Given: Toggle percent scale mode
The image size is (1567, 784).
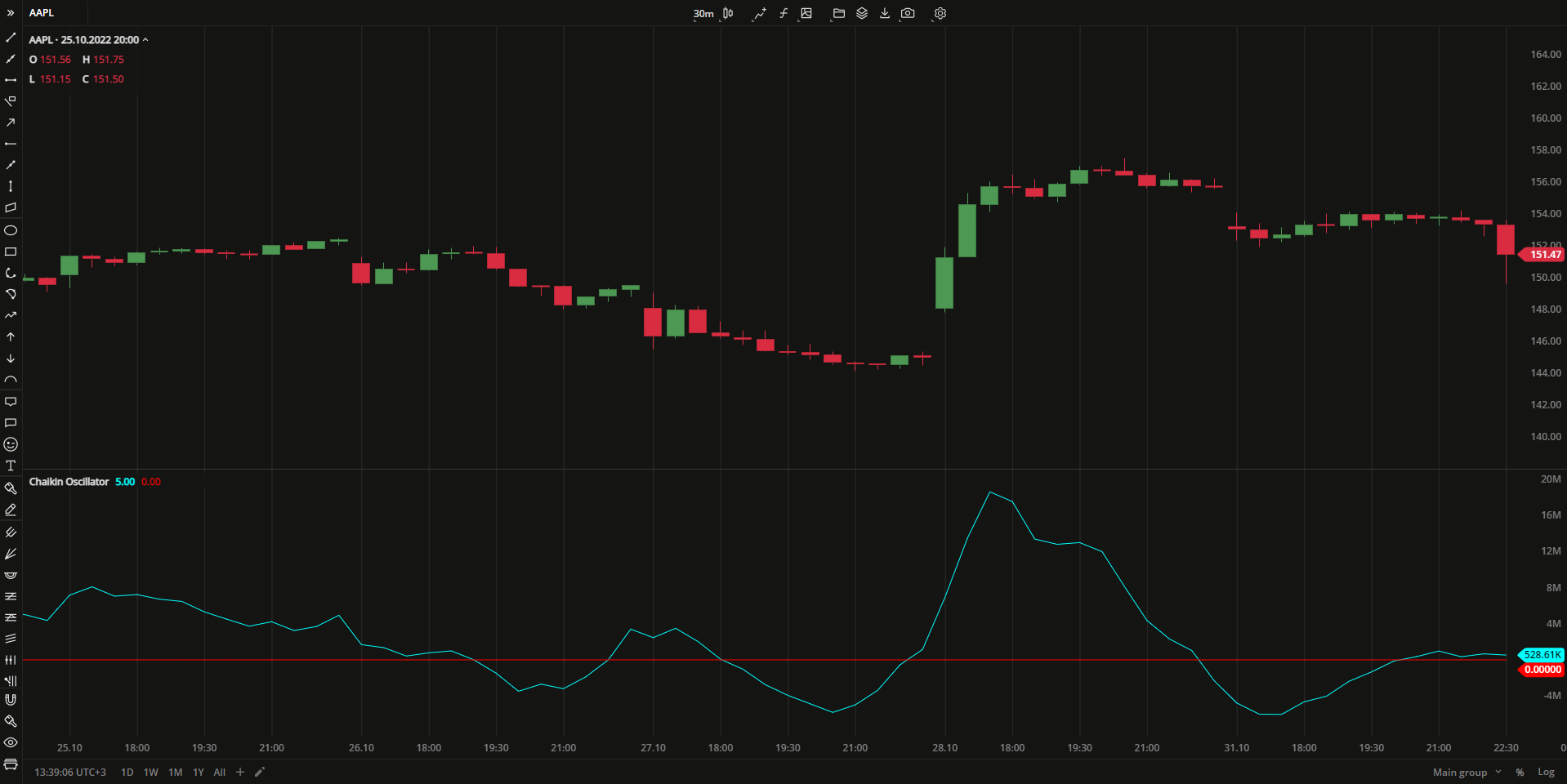Looking at the screenshot, I should 1520,772.
